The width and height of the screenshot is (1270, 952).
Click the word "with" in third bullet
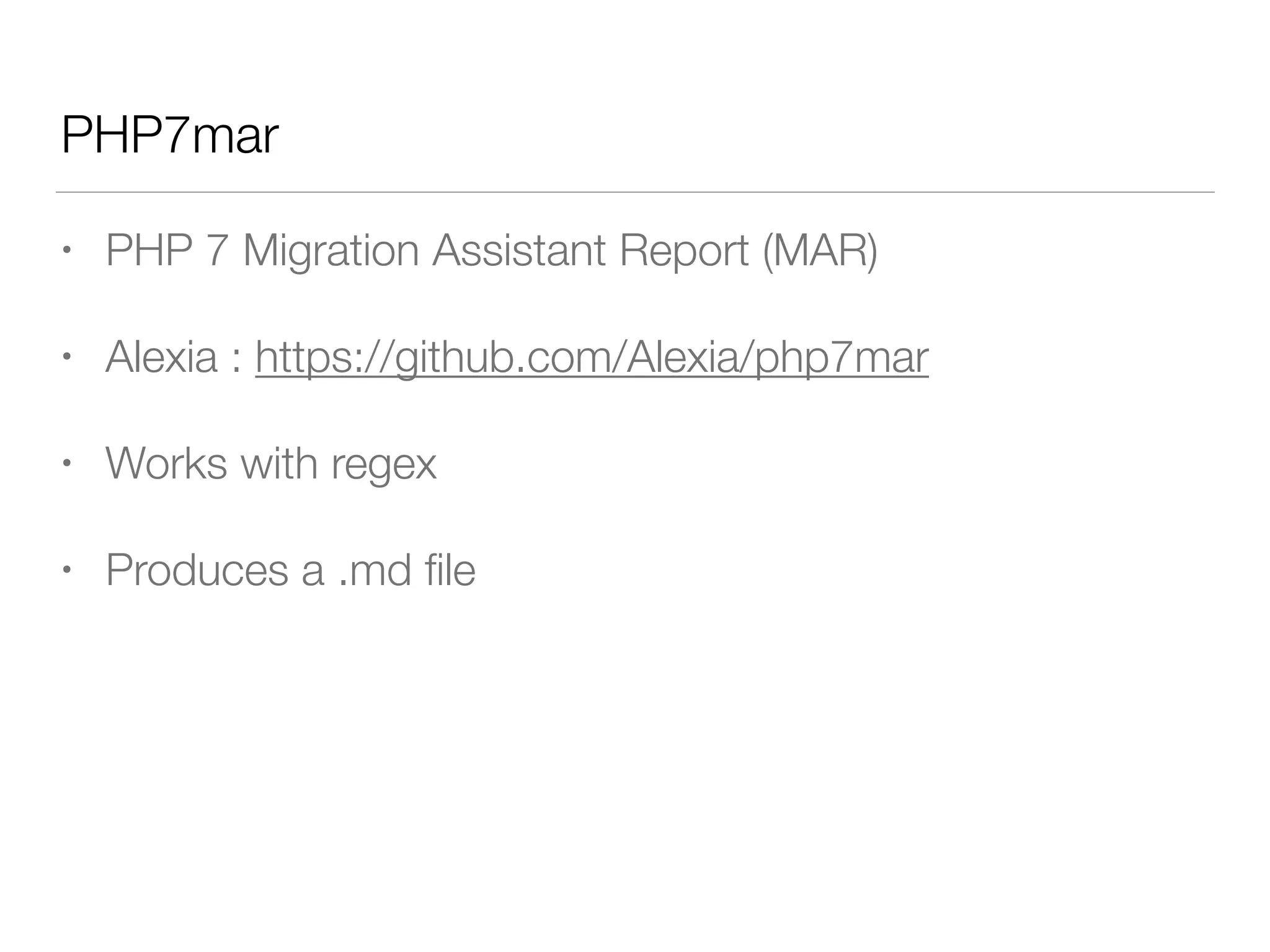coord(278,464)
